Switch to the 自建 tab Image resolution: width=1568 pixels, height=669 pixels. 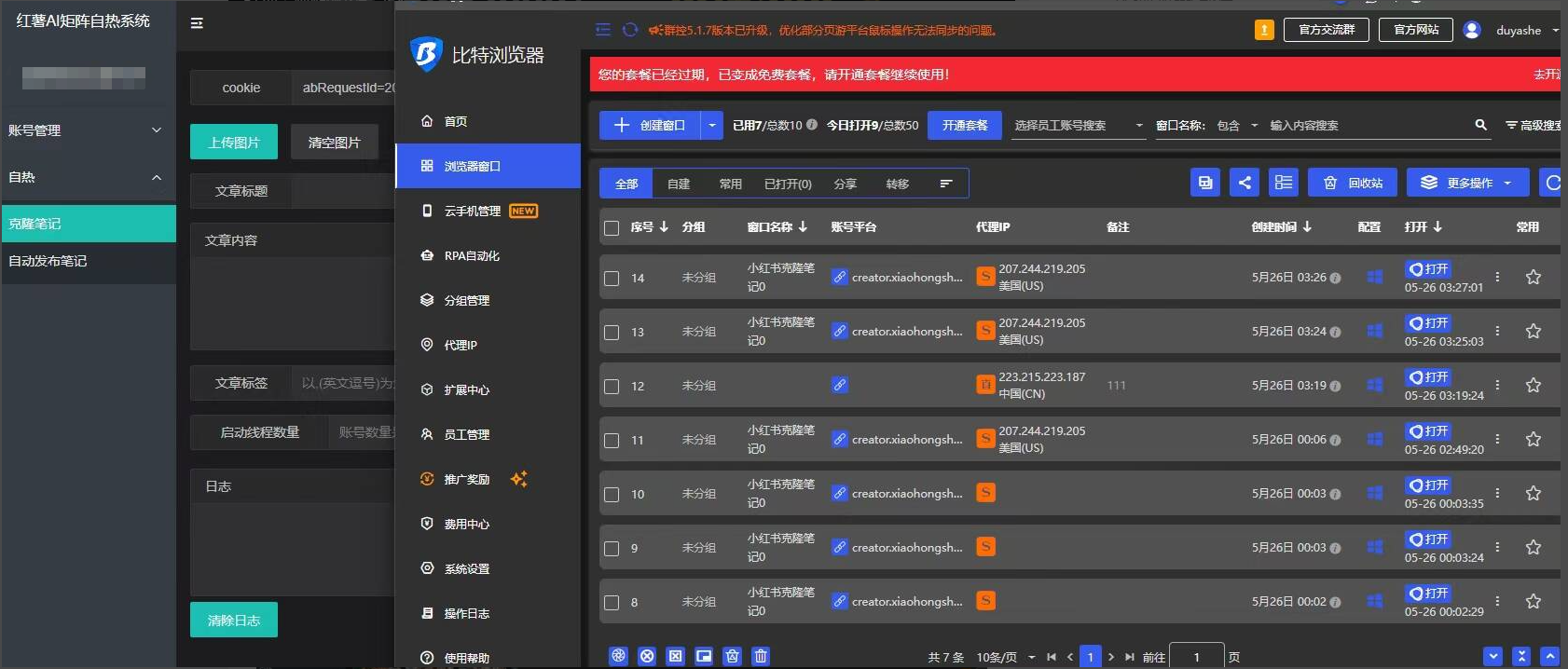(x=679, y=184)
